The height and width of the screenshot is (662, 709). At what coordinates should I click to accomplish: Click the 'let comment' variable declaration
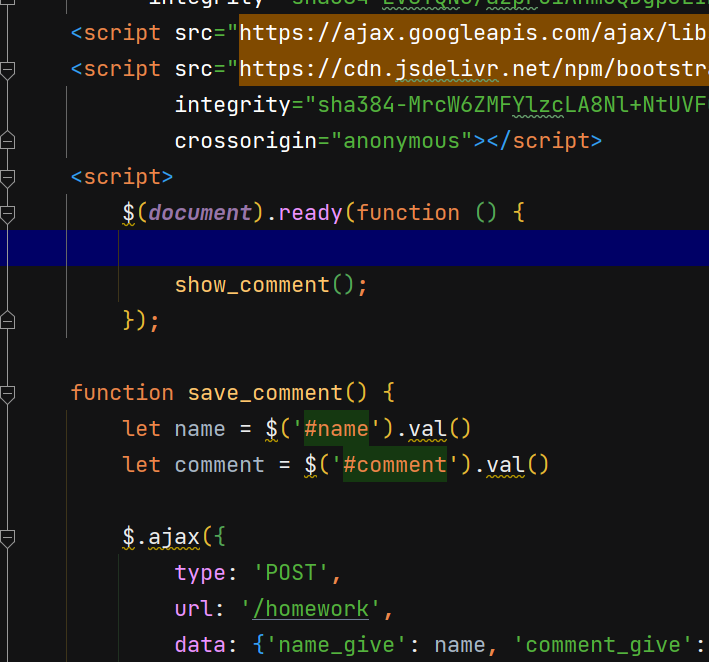(x=194, y=464)
